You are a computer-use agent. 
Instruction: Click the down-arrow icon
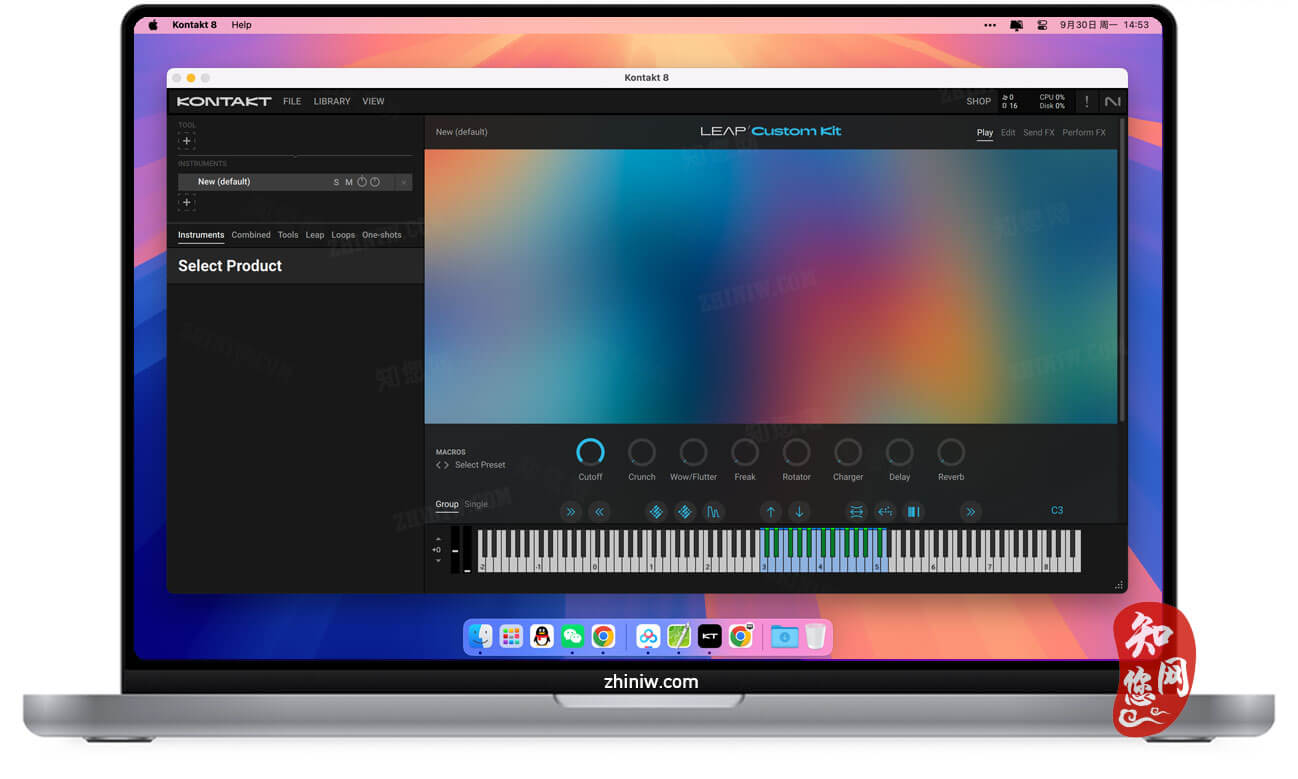tap(798, 512)
